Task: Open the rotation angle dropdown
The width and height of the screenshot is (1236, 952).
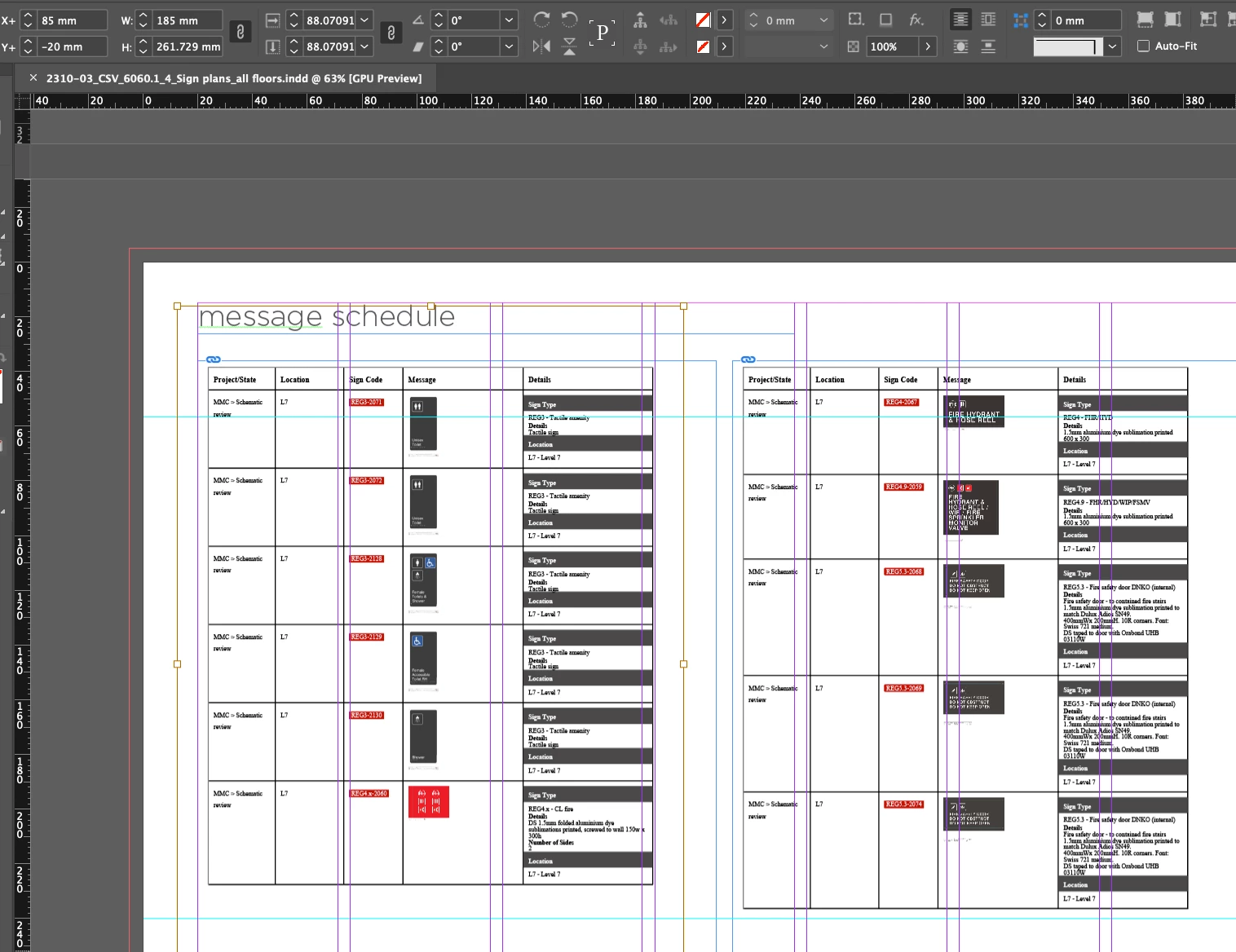Action: [x=510, y=20]
